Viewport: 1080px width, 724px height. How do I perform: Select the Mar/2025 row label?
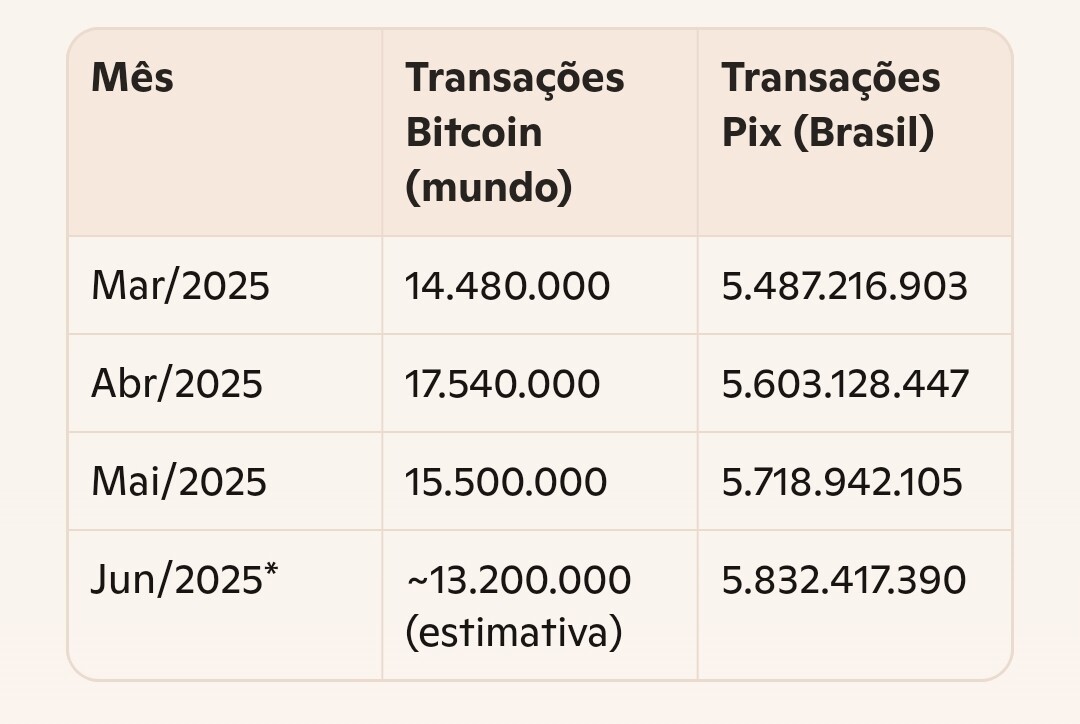coord(180,286)
